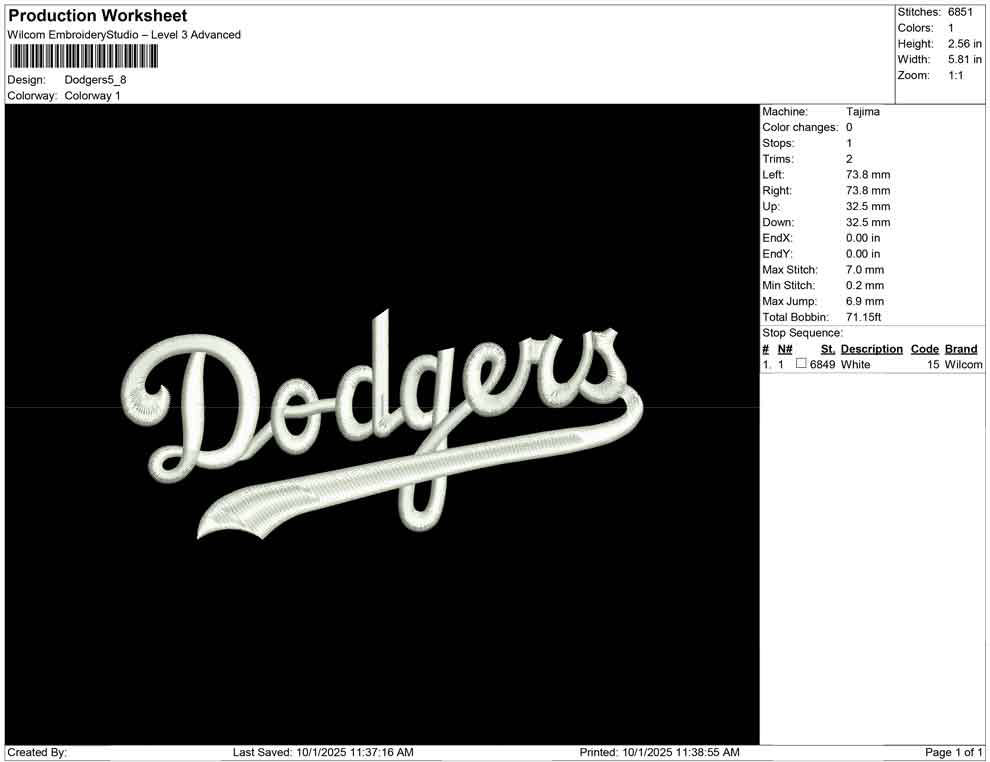Click the 'Code' column header

tap(924, 348)
